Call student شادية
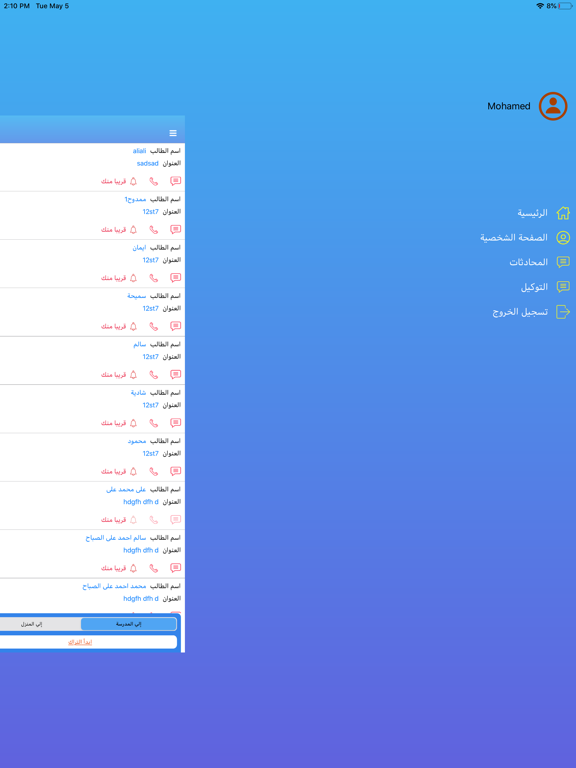The width and height of the screenshot is (576, 768). (x=154, y=423)
